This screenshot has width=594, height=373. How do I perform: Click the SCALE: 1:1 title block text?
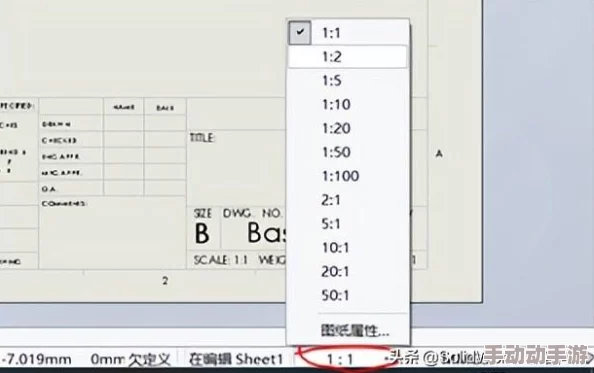coord(220,260)
